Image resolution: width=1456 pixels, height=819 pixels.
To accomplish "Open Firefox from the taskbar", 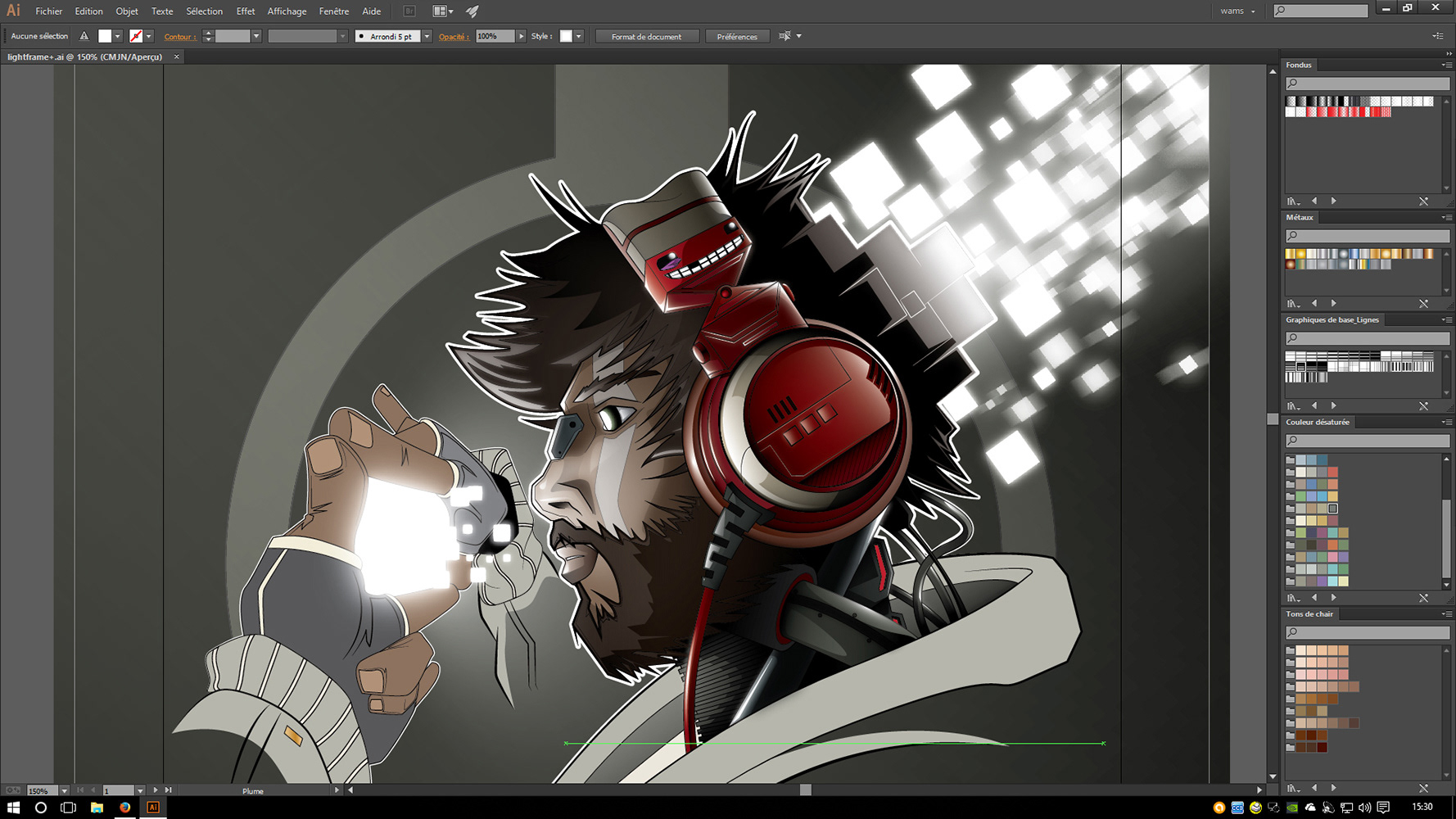I will tap(124, 808).
